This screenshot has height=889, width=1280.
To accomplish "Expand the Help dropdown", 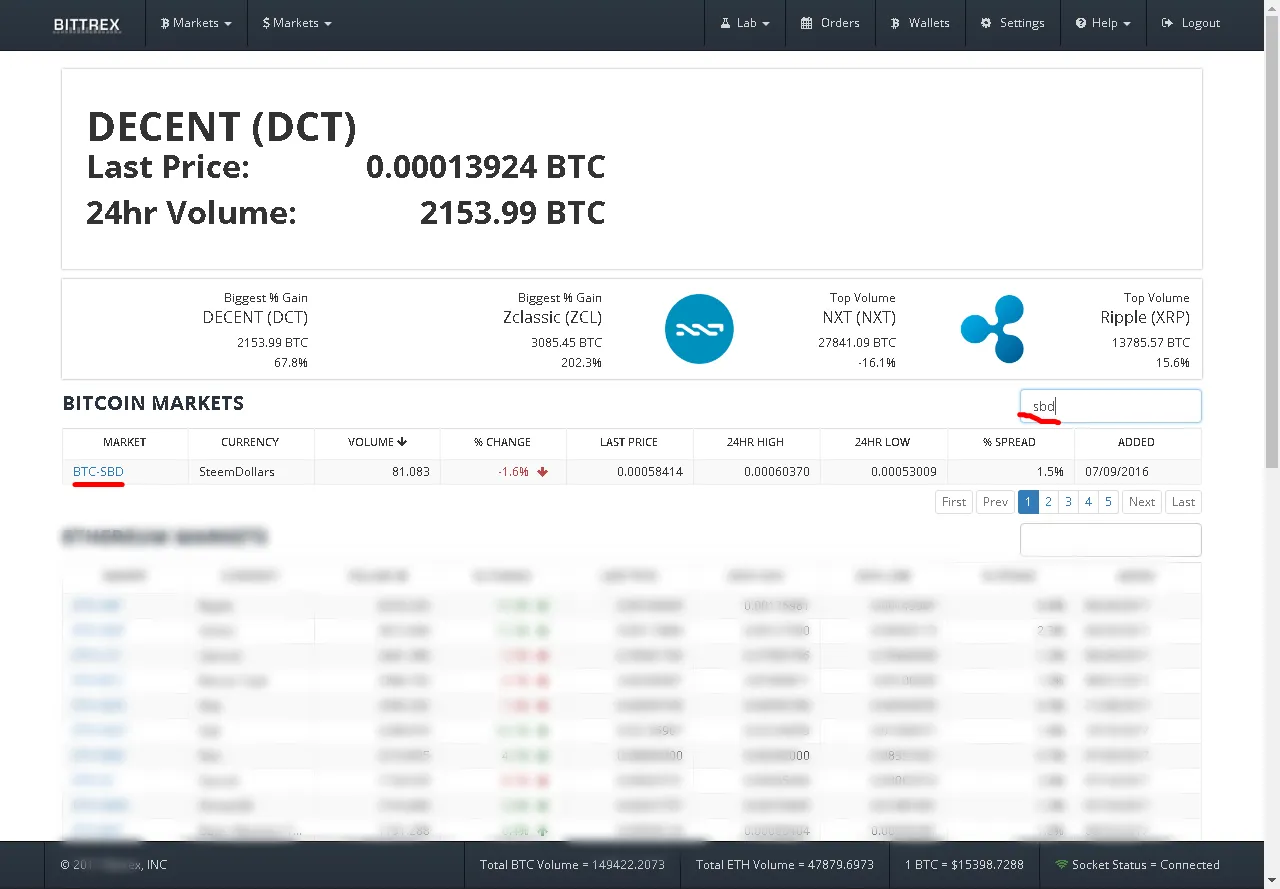I will point(1103,23).
